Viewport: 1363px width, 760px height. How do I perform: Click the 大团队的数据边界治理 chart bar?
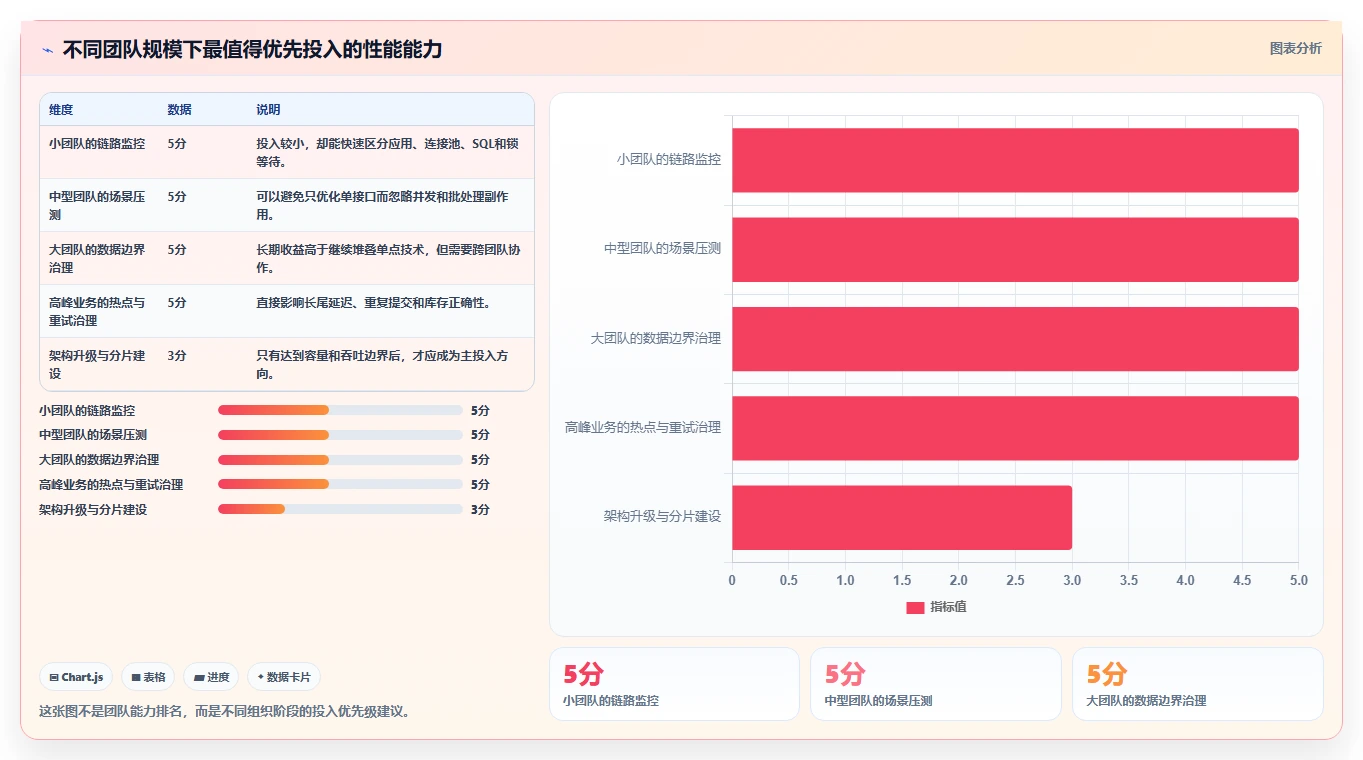pyautogui.click(x=1015, y=339)
